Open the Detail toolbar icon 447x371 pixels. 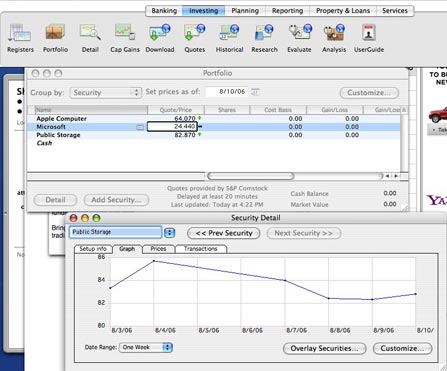pyautogui.click(x=90, y=38)
